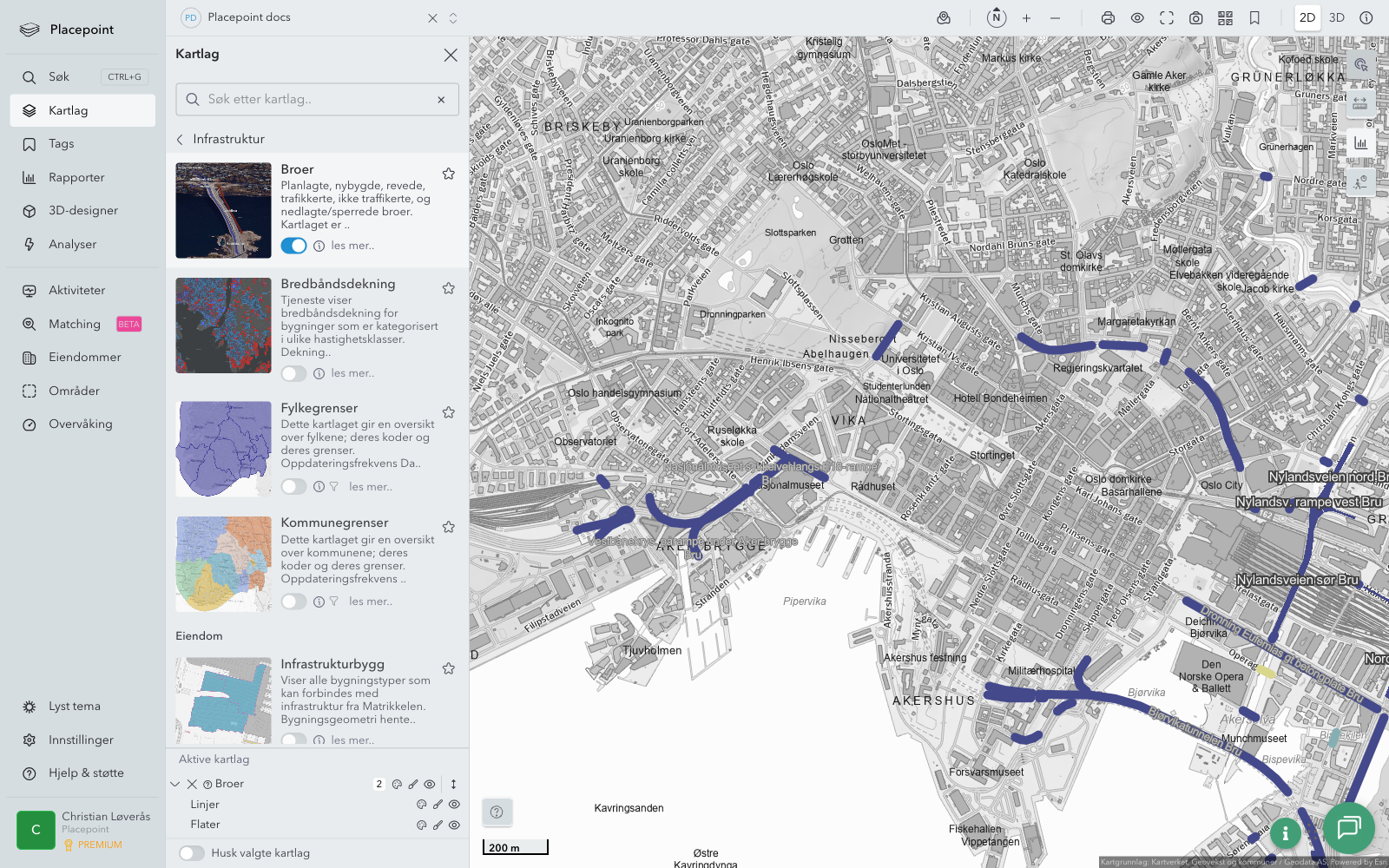Switch map to 3D view
Image resolution: width=1389 pixels, height=868 pixels.
pos(1336,18)
